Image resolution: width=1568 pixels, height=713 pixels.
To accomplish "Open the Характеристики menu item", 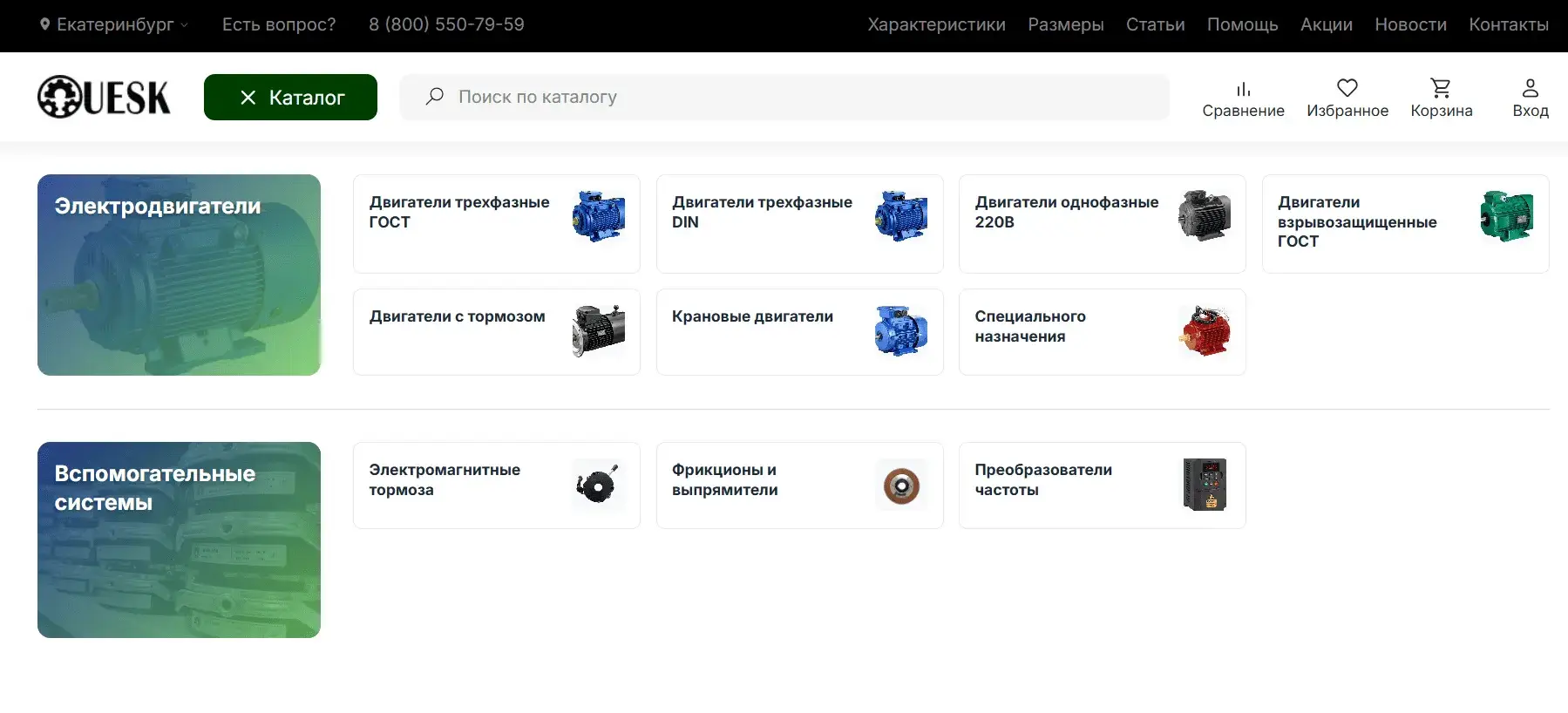I will (936, 24).
